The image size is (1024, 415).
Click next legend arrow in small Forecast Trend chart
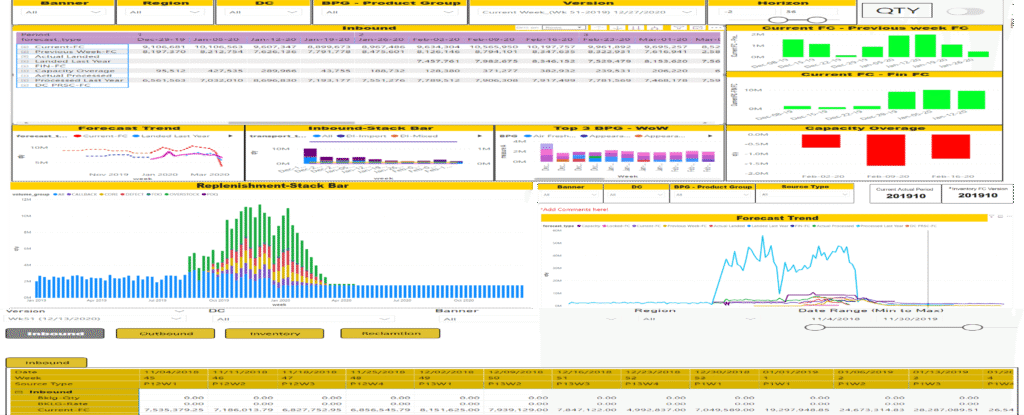click(x=231, y=136)
